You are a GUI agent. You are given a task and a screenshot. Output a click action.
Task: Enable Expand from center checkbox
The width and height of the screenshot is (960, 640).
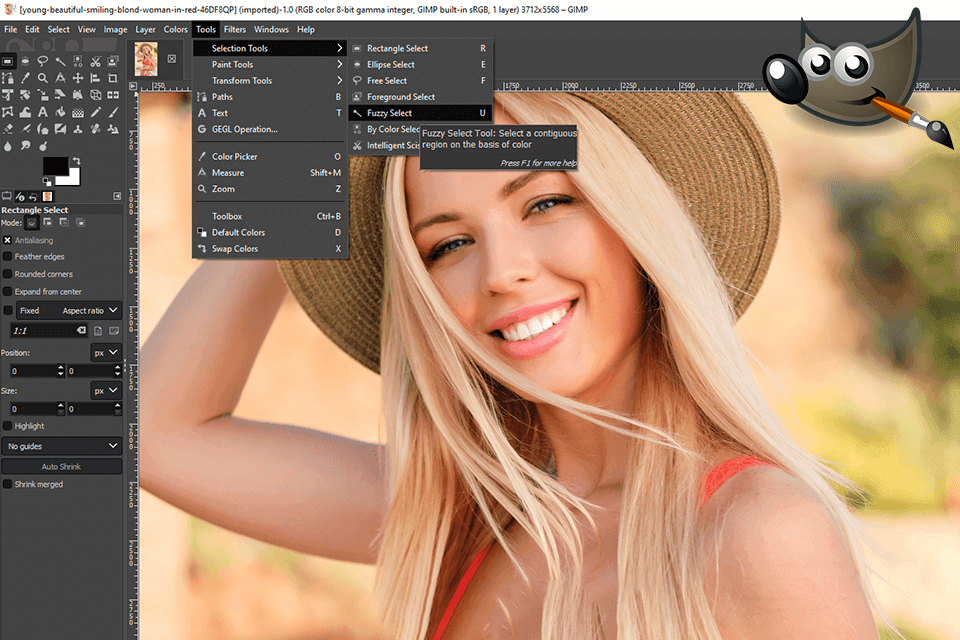pos(7,292)
